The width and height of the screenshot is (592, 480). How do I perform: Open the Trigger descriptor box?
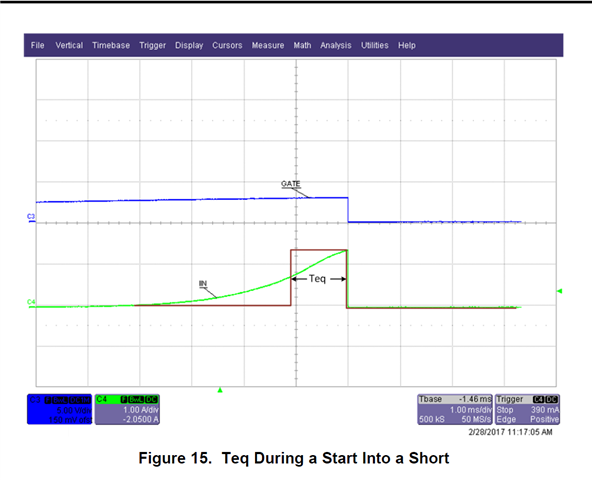coord(527,409)
